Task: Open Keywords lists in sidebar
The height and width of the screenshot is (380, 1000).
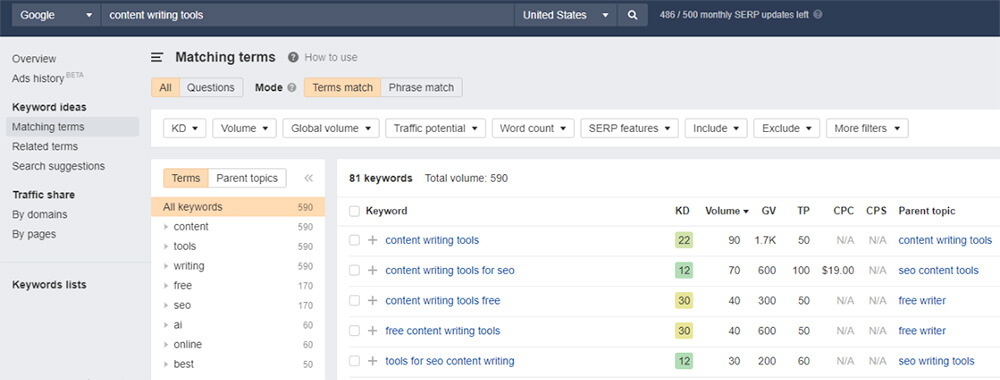Action: [49, 284]
